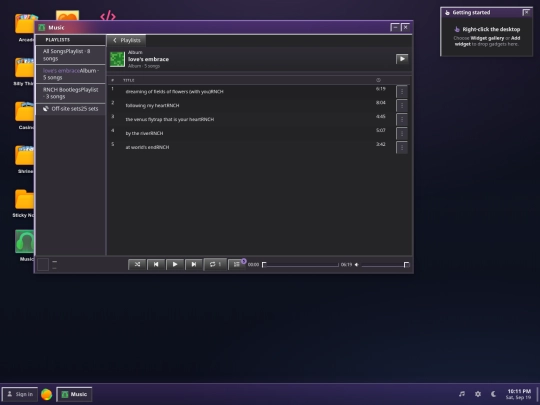This screenshot has width=540, height=405.
Task: Open the Casino desktop folder
Action: pos(24,115)
